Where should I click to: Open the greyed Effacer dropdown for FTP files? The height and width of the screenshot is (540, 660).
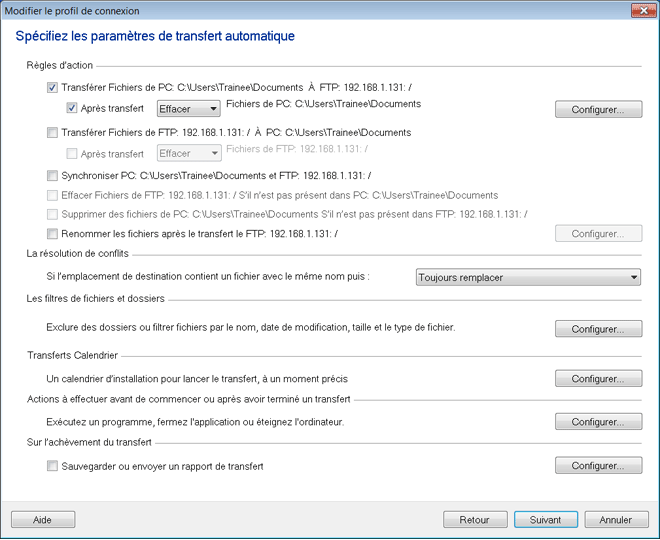click(x=189, y=153)
